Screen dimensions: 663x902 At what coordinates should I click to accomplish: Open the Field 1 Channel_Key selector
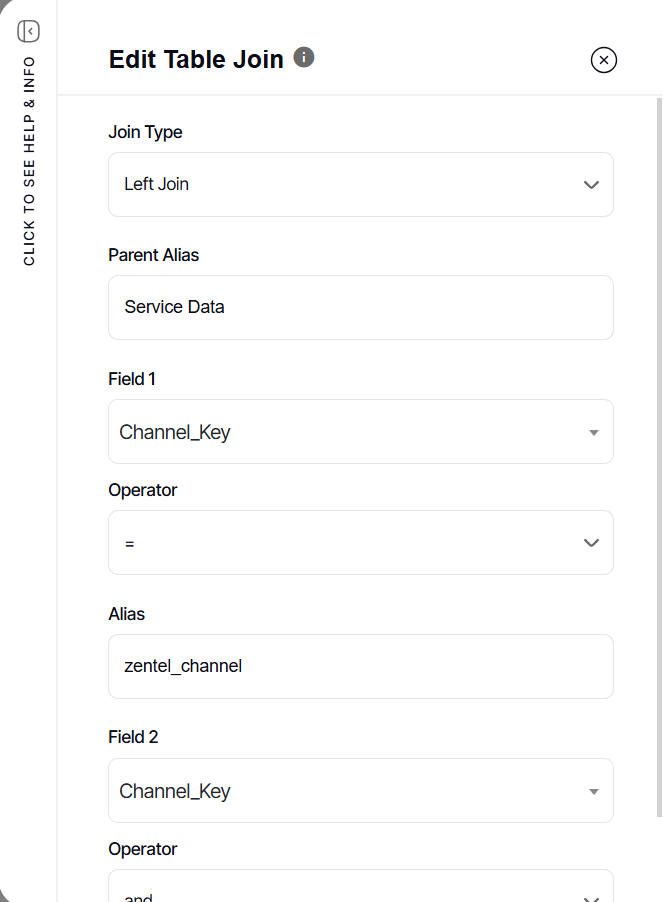point(360,431)
